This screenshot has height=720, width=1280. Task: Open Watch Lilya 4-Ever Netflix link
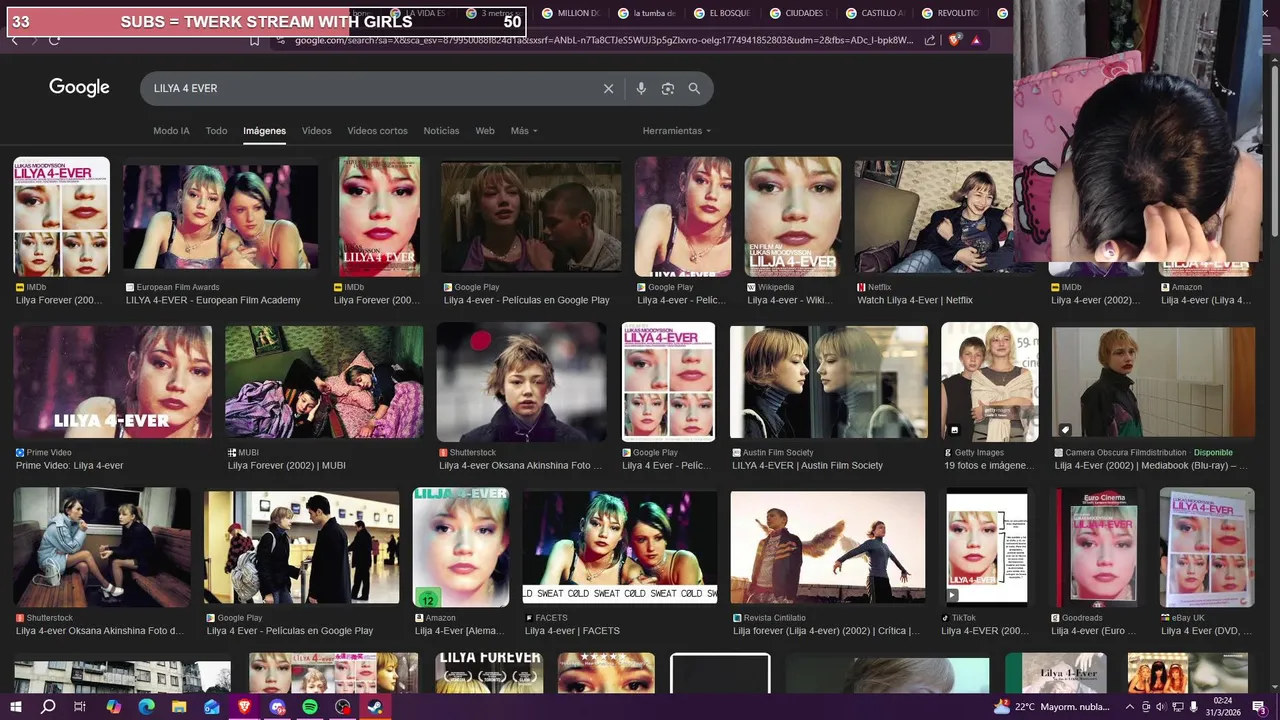coord(915,300)
